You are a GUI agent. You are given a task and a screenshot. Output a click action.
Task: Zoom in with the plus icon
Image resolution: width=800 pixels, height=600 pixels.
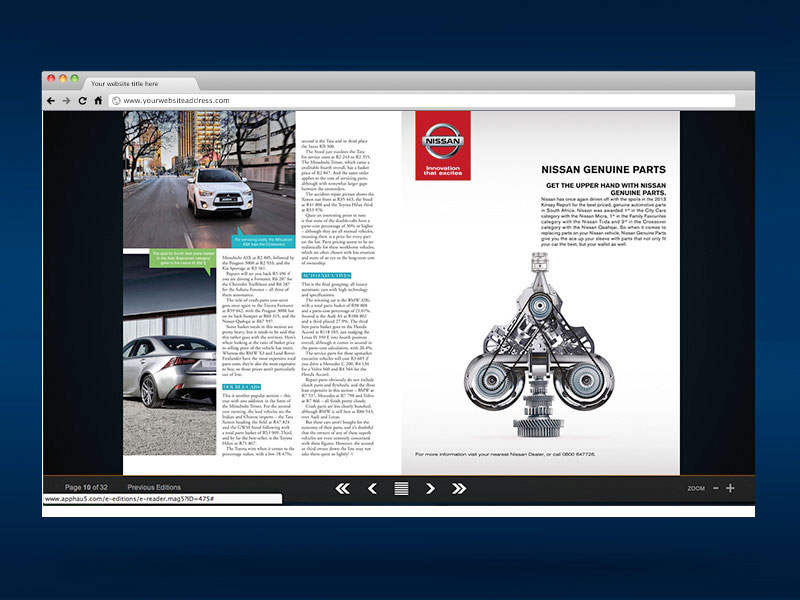730,488
